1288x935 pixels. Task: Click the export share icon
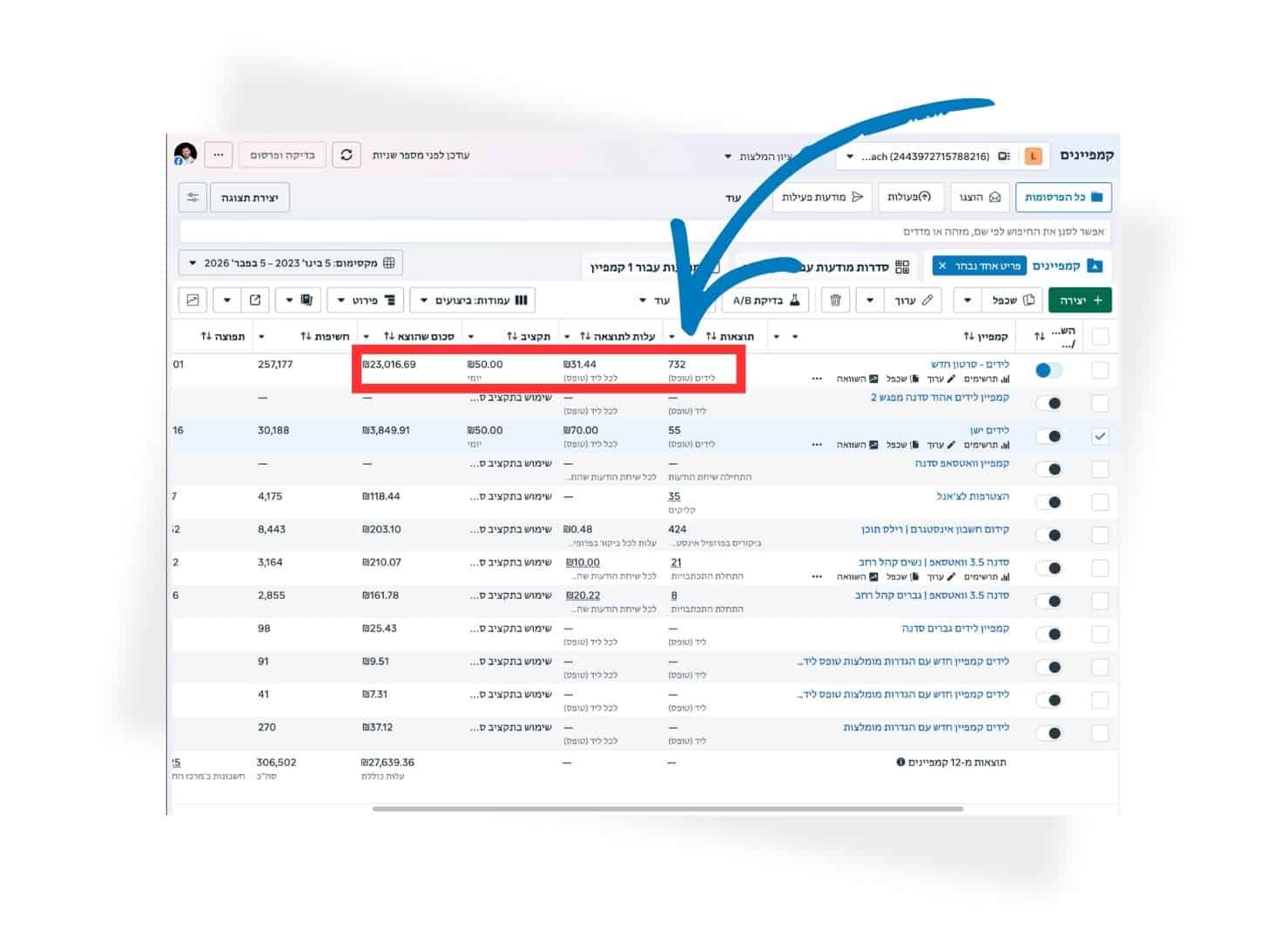coord(255,300)
